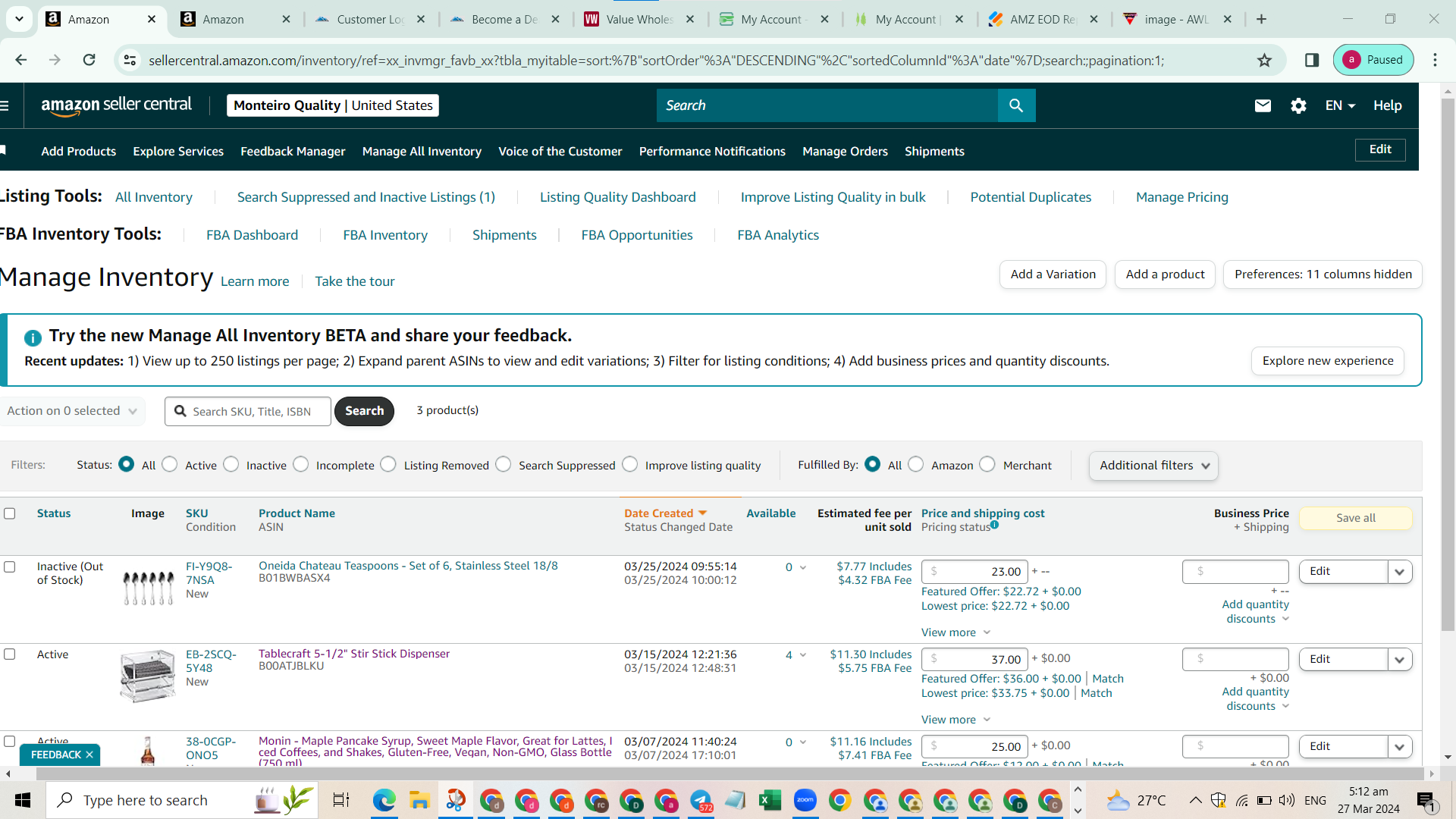The width and height of the screenshot is (1456, 819).
Task: Click the site information icon in address bar
Action: point(130,60)
